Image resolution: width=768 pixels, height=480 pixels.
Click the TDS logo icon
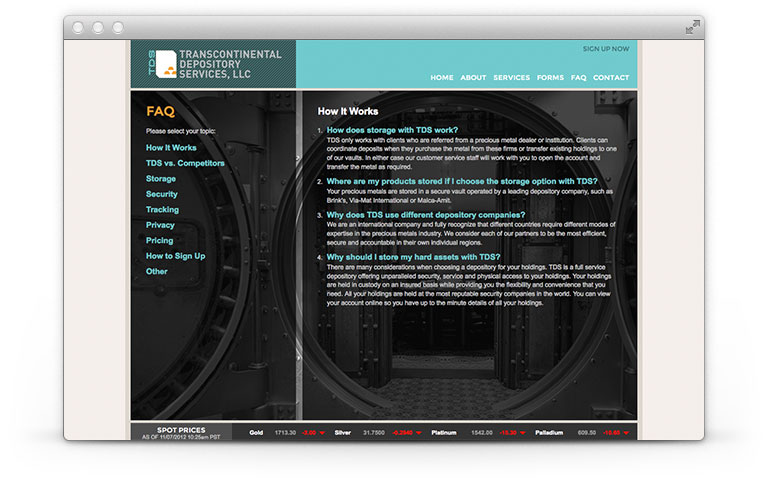[x=162, y=64]
